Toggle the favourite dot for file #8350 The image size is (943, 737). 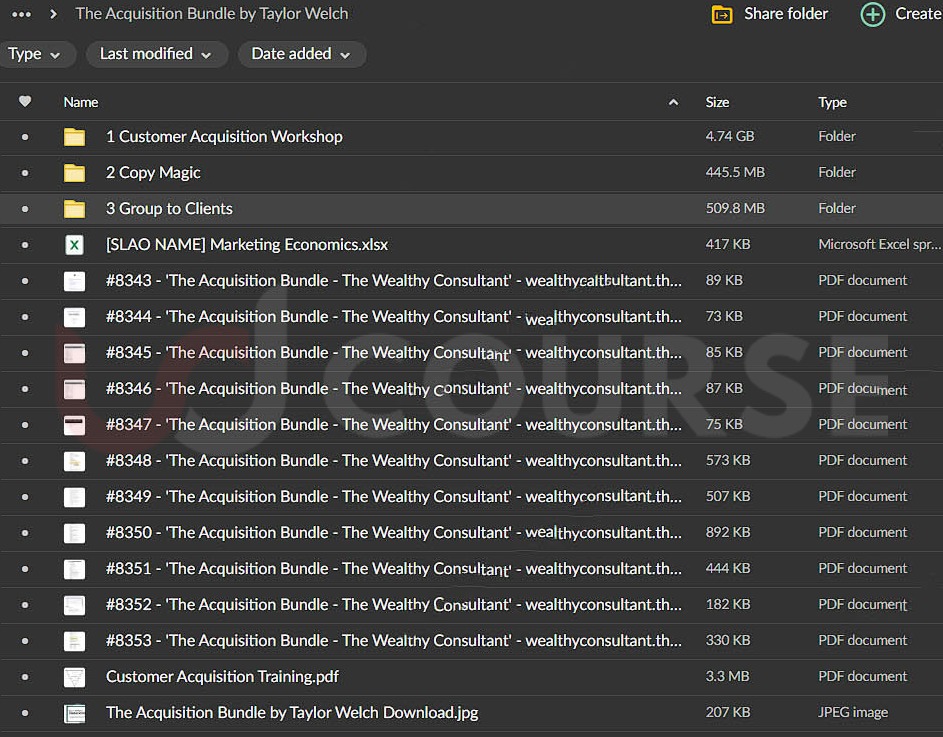25,533
